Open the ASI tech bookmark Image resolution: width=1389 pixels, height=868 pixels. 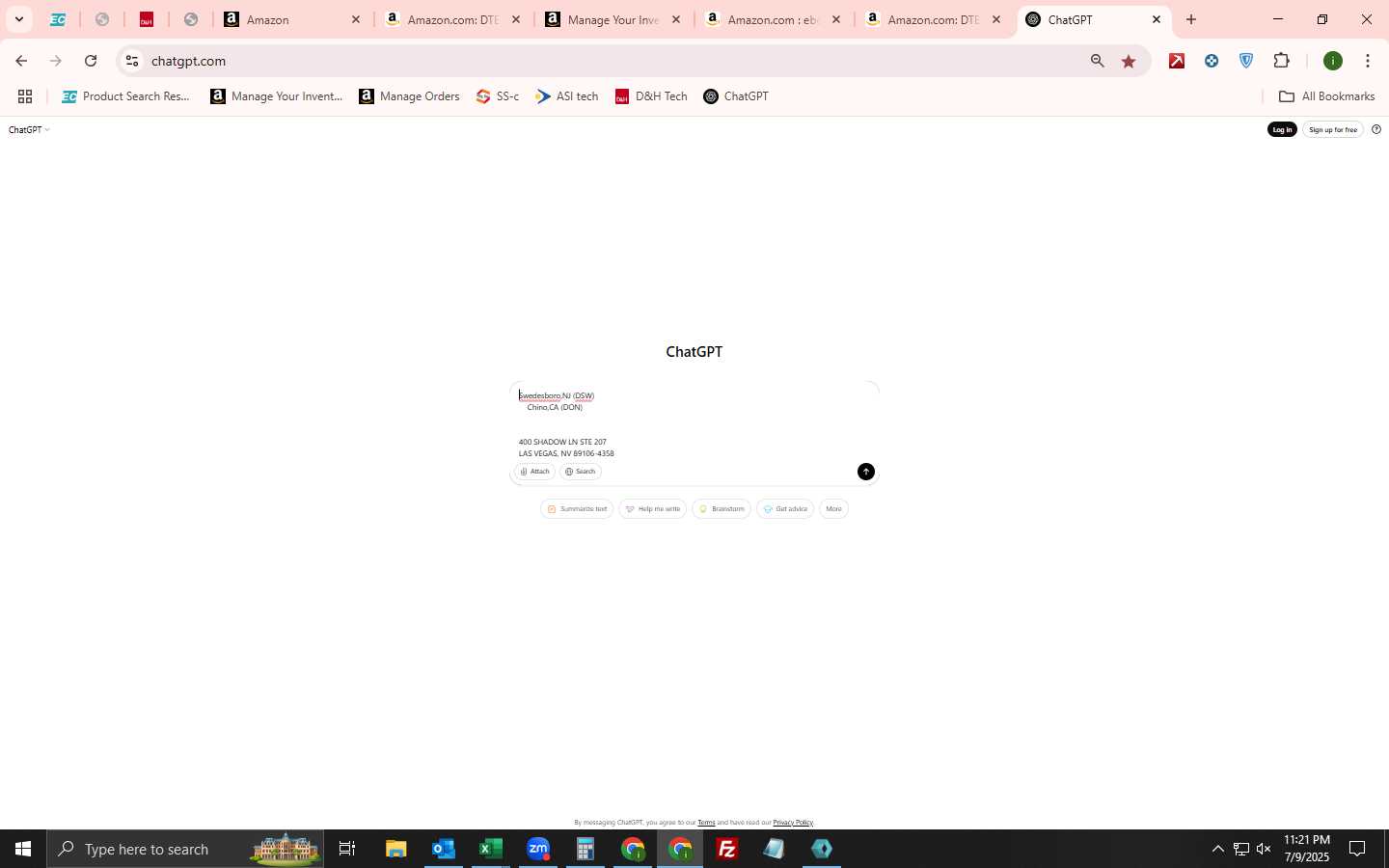click(567, 96)
